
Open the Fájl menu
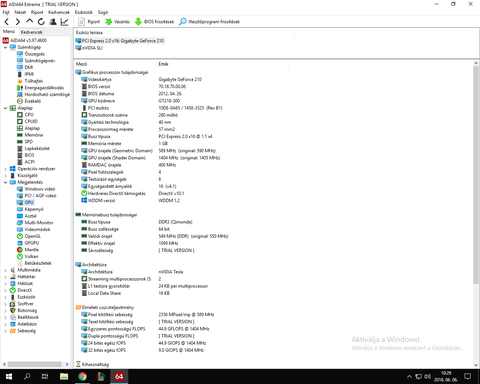click(6, 12)
